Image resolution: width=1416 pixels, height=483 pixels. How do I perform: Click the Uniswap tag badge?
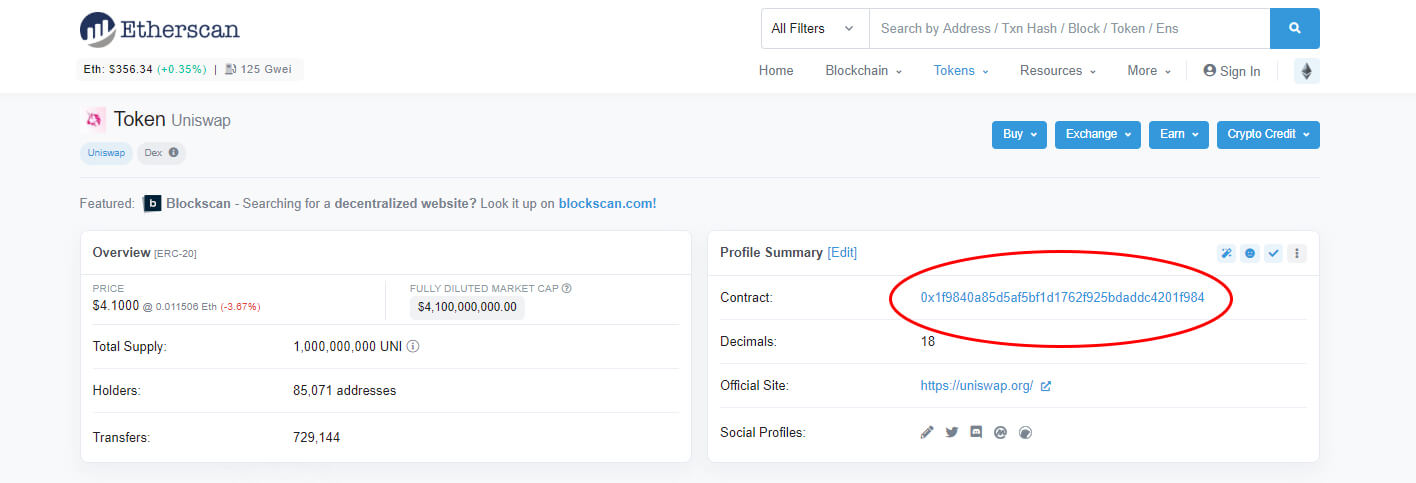106,153
